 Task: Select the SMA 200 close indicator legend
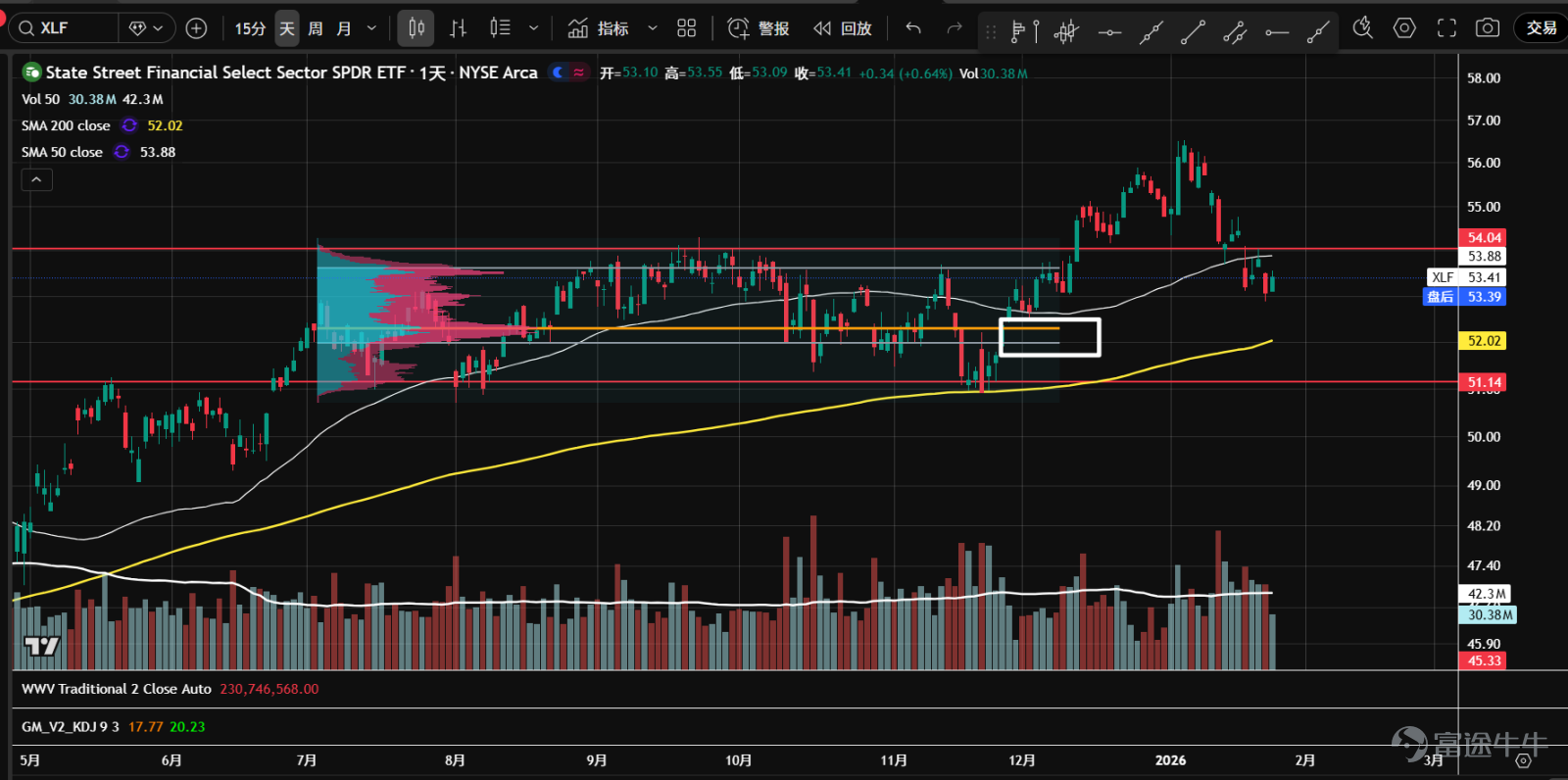pos(66,125)
